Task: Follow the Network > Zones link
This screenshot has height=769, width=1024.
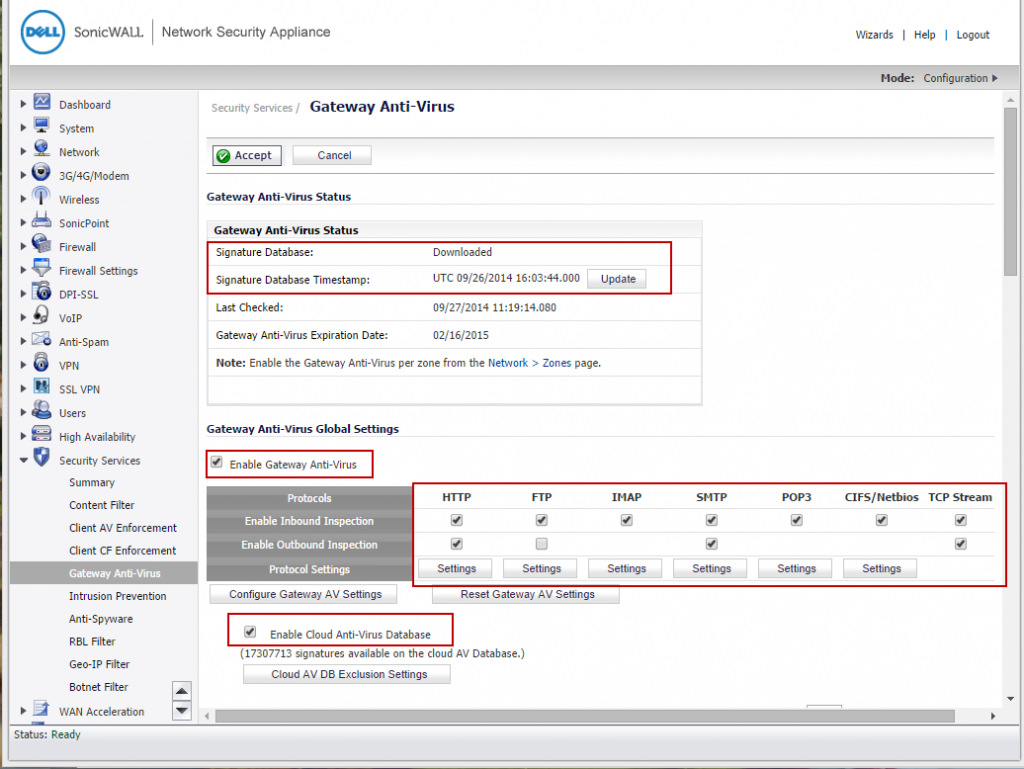Action: 530,363
